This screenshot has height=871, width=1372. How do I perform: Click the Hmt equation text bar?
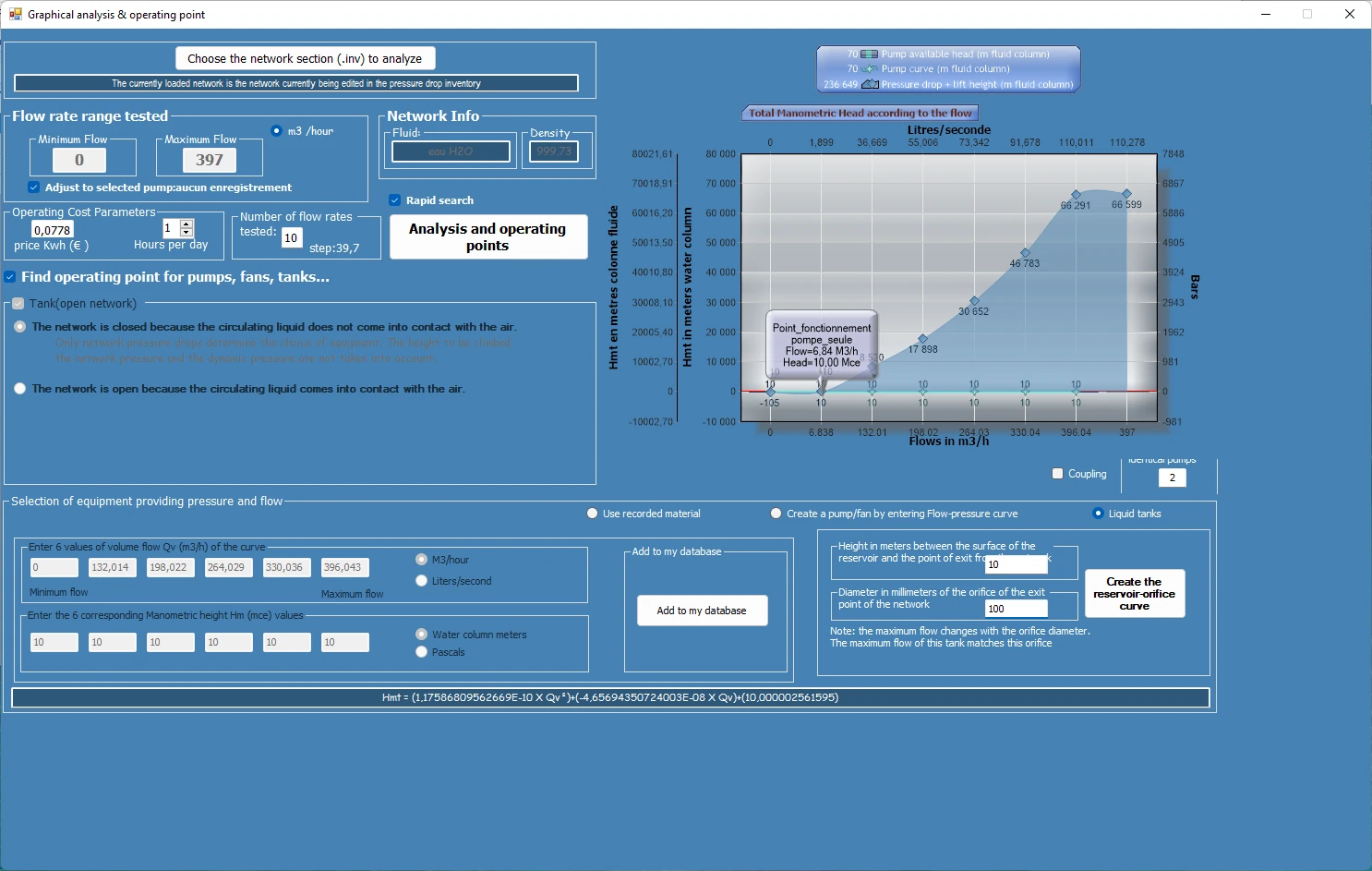pos(610,697)
